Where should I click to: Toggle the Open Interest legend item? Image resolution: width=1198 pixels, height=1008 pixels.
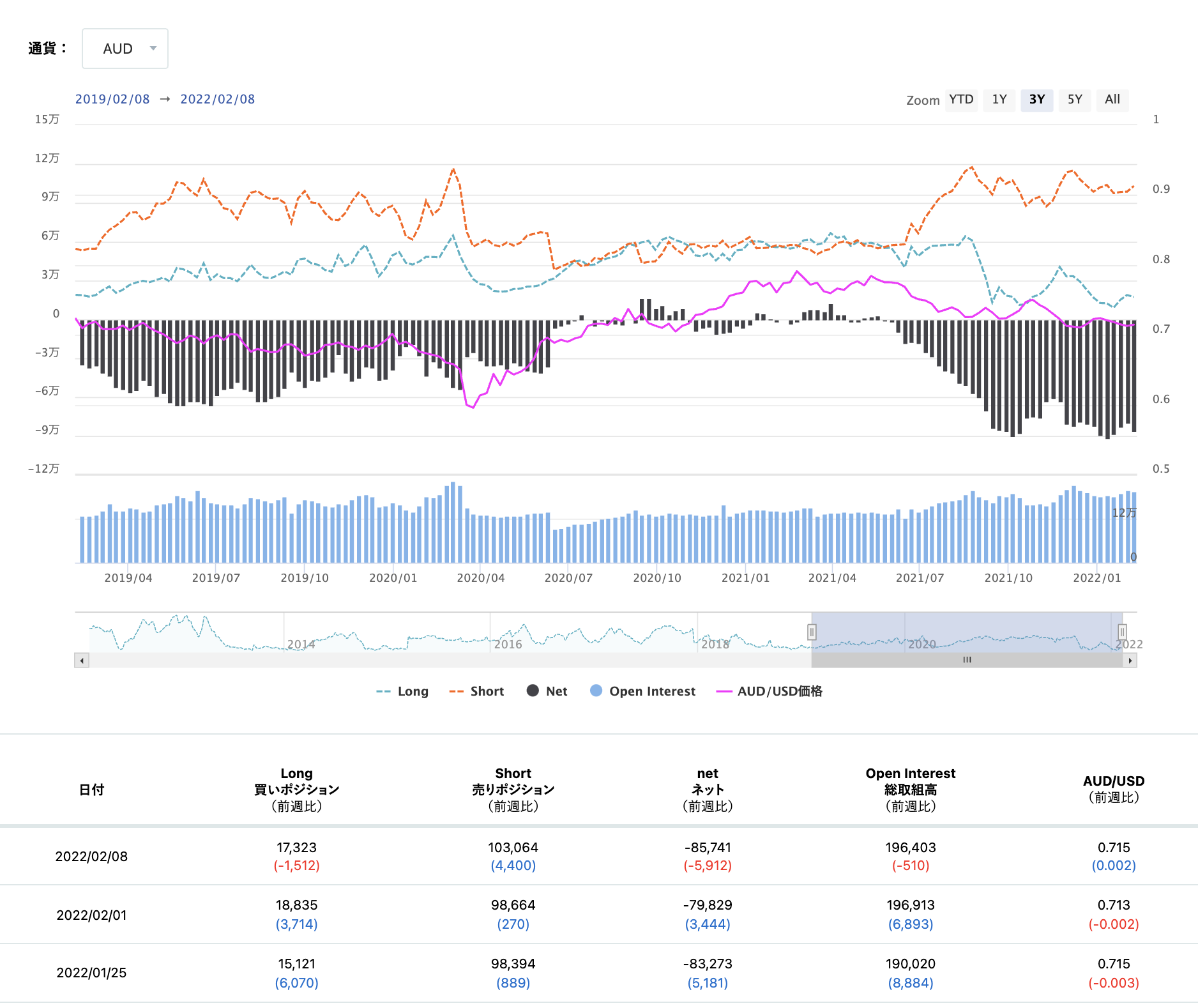(643, 691)
